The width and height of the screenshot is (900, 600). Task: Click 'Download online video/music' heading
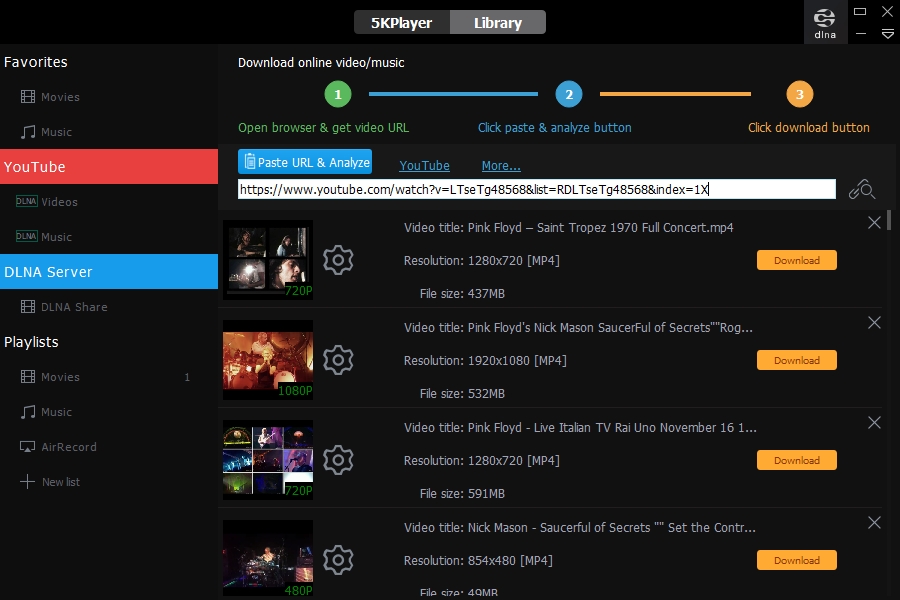tap(321, 63)
